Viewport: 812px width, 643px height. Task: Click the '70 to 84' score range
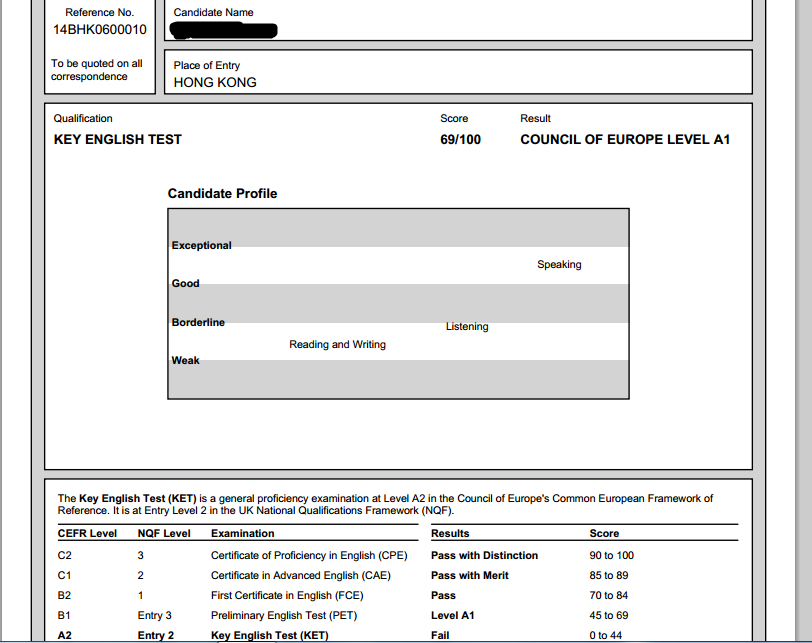click(x=608, y=596)
